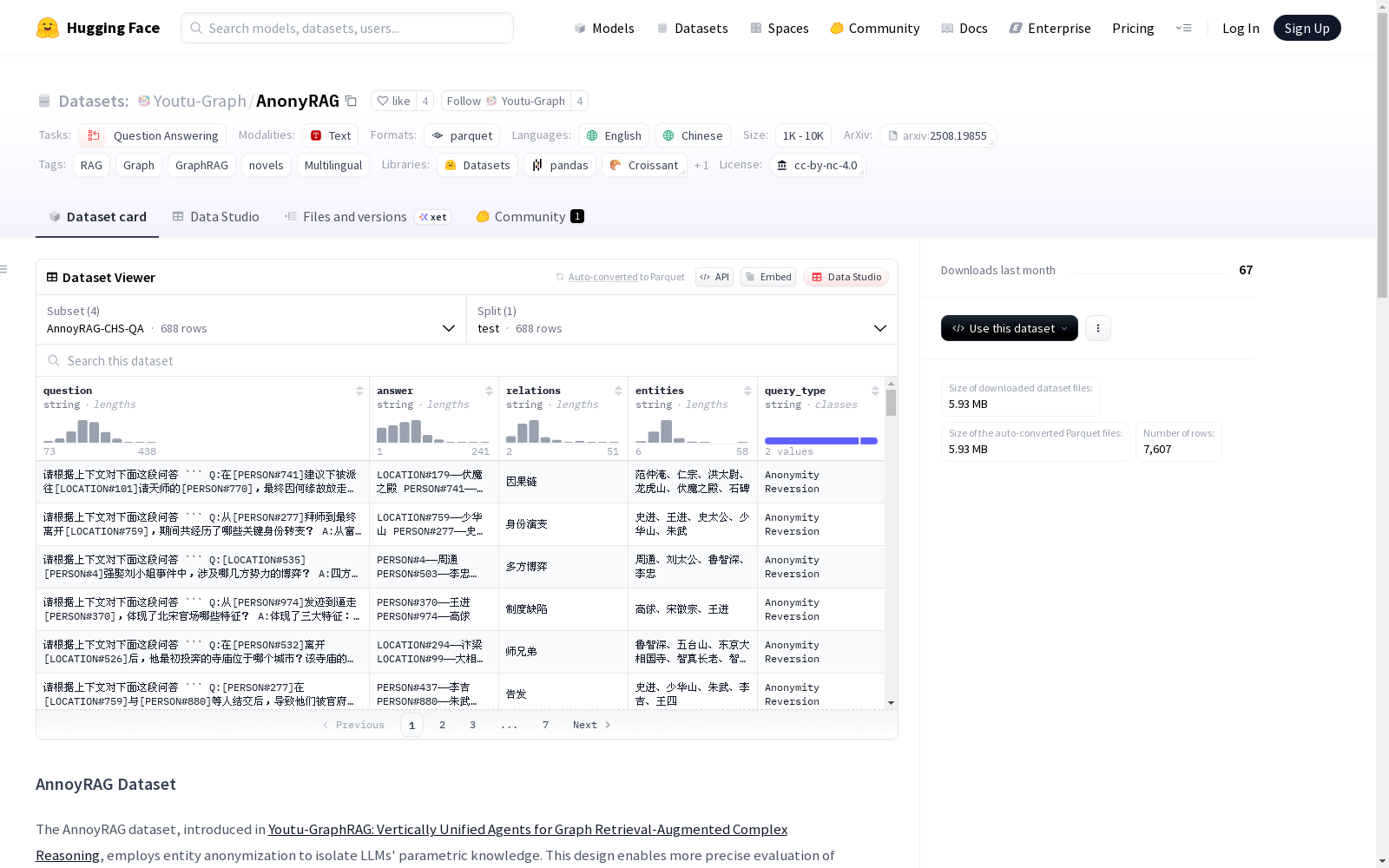
Task: Open the navigation overflow menu icon
Action: click(1183, 28)
